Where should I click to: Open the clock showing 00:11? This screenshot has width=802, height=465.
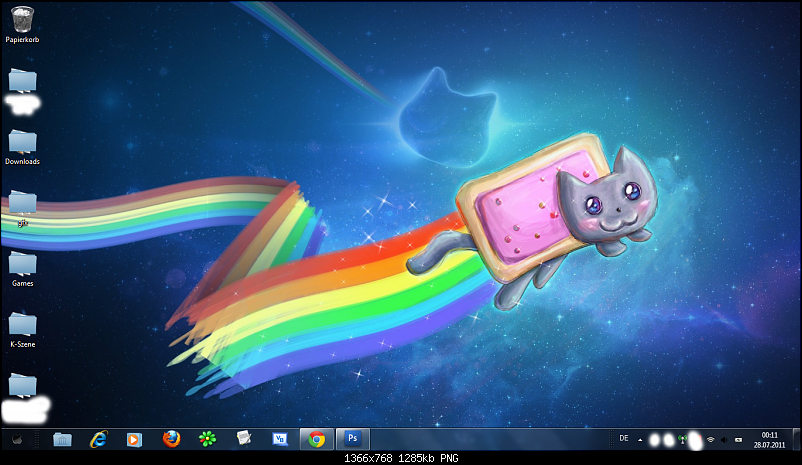[x=769, y=440]
